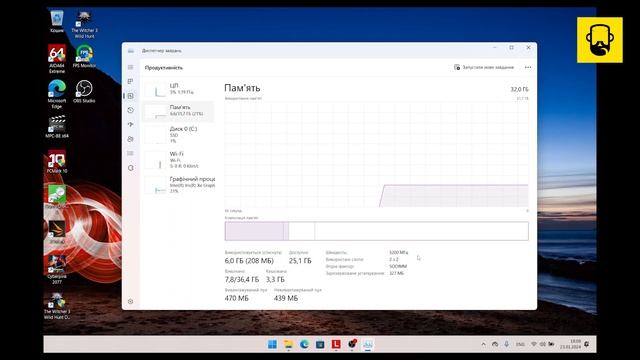
Task: Click the memory usage graph area
Action: 376,154
